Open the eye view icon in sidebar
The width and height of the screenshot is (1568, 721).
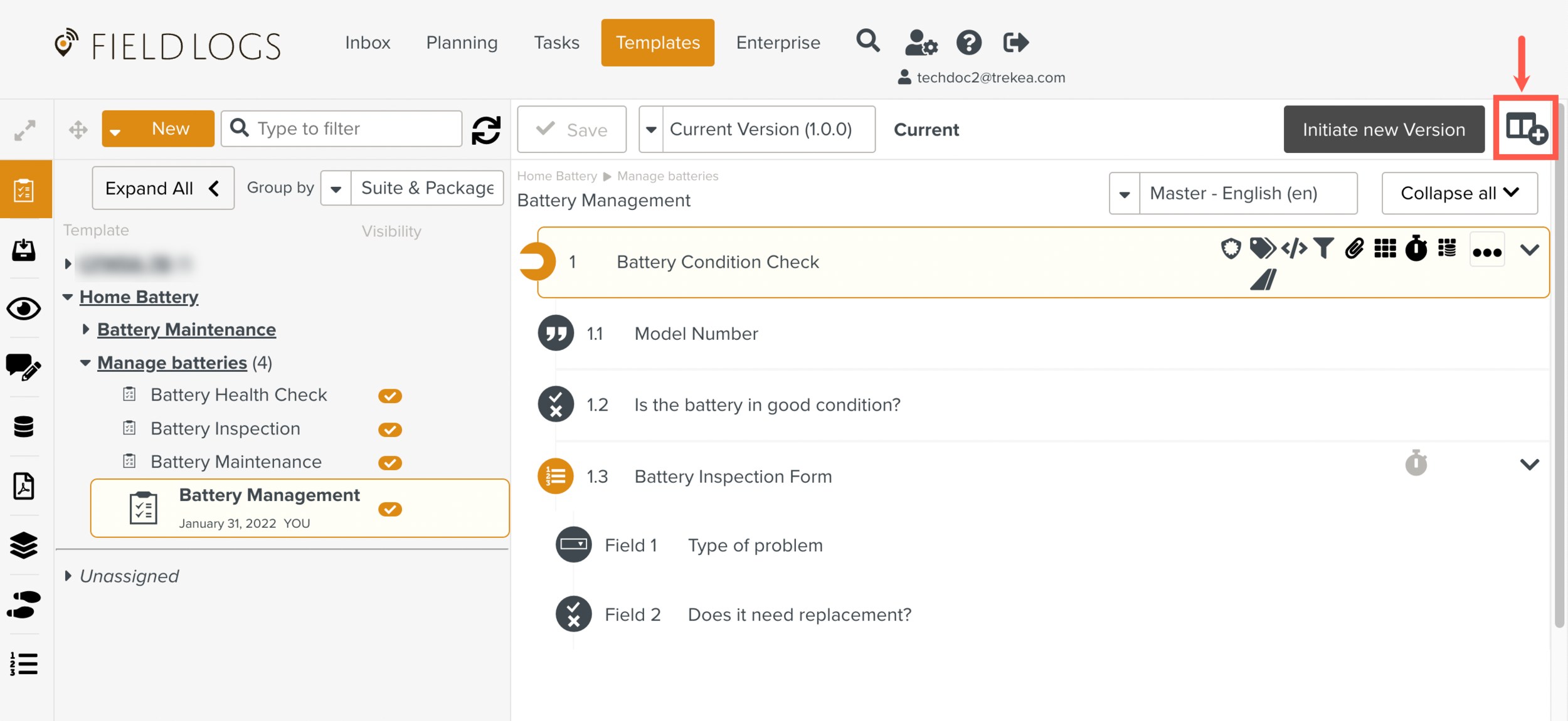(24, 309)
